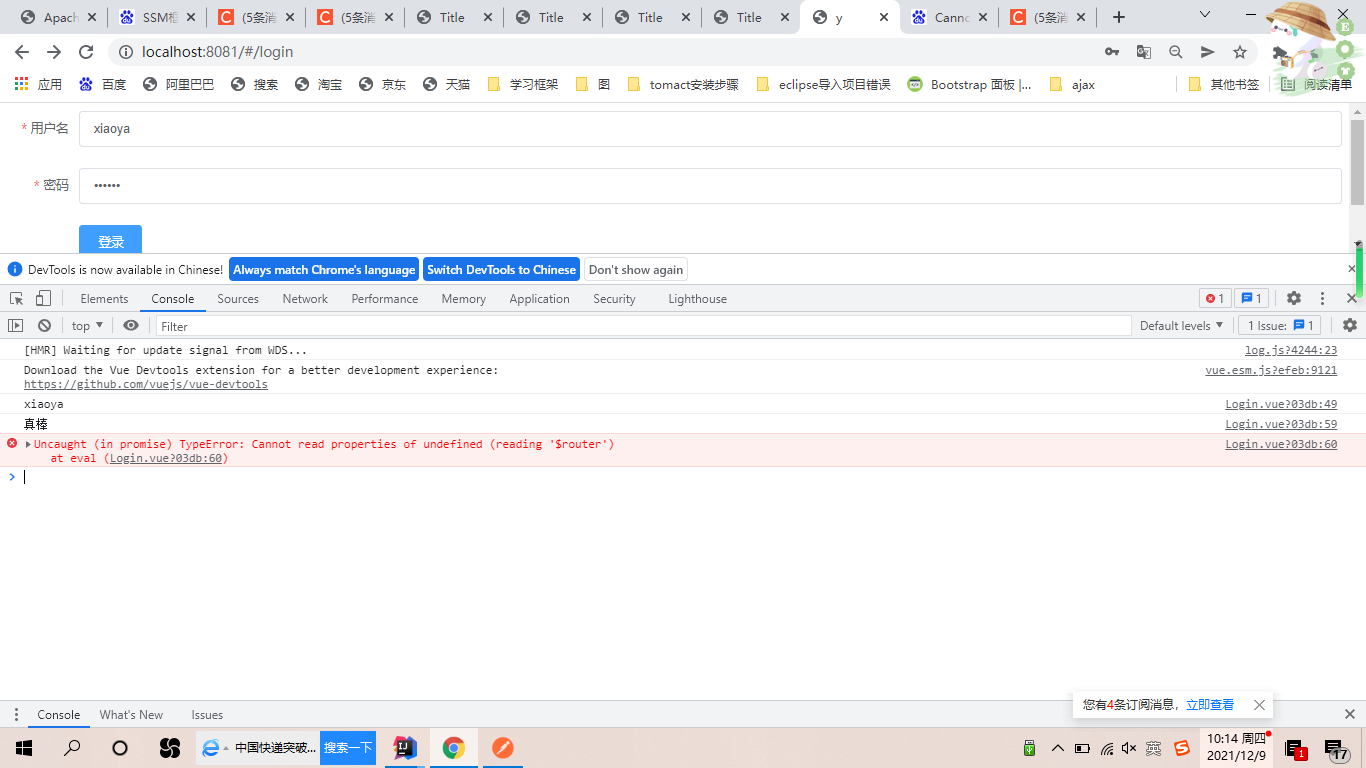Open the Chrome tab search arrow dropdown
The width and height of the screenshot is (1366, 768).
point(1204,16)
